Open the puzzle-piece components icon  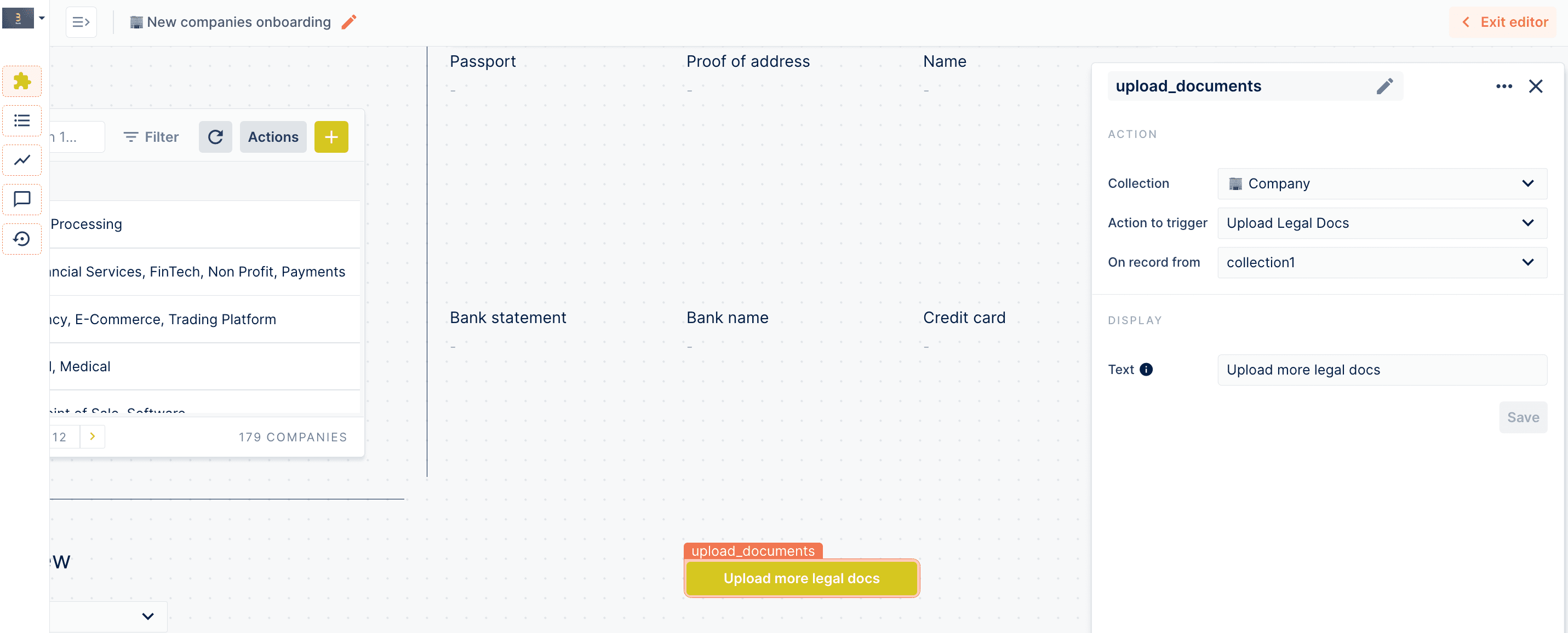22,81
